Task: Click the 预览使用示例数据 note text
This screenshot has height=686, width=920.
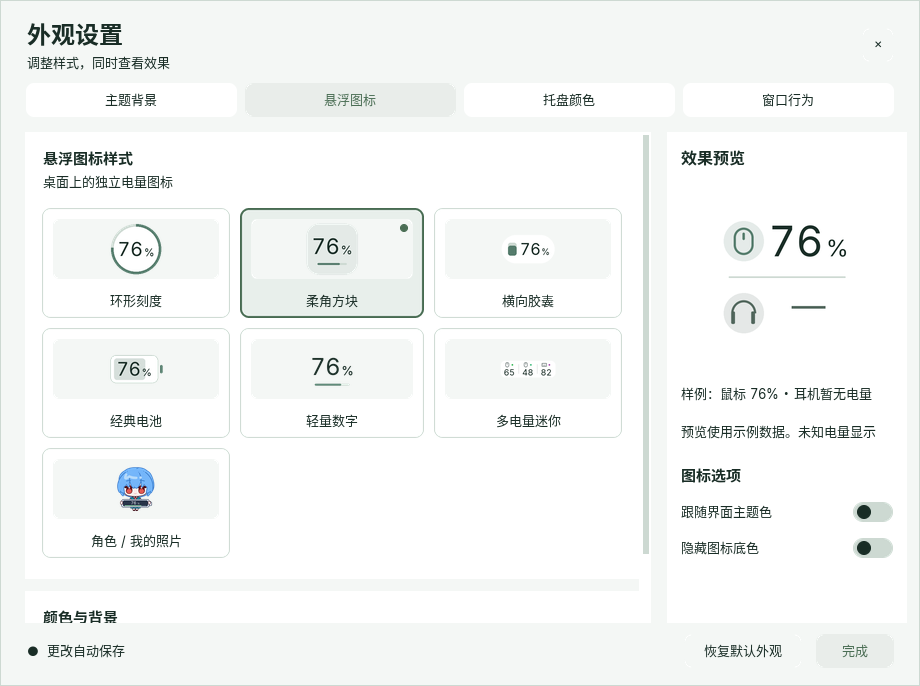Action: (x=778, y=432)
